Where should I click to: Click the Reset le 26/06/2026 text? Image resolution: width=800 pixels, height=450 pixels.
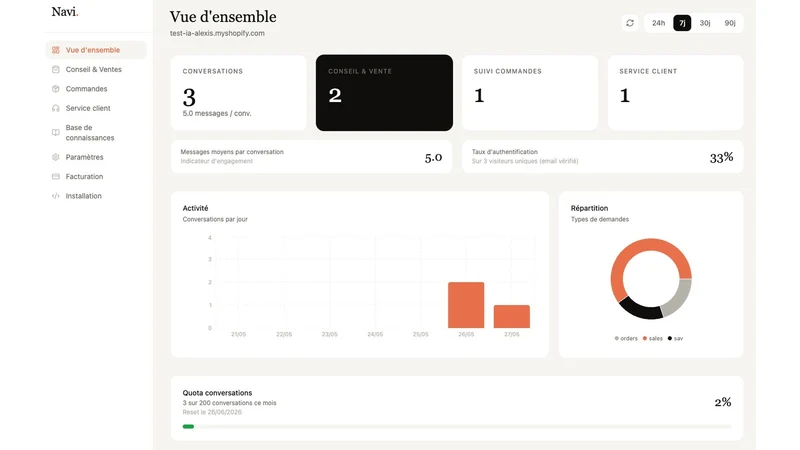coord(212,412)
